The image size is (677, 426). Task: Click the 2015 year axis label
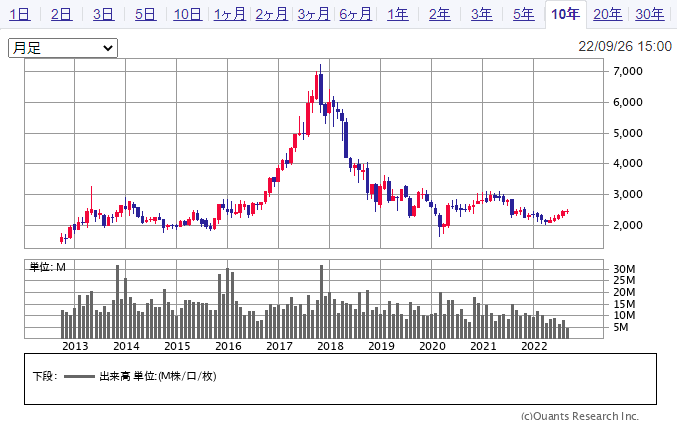tap(177, 346)
